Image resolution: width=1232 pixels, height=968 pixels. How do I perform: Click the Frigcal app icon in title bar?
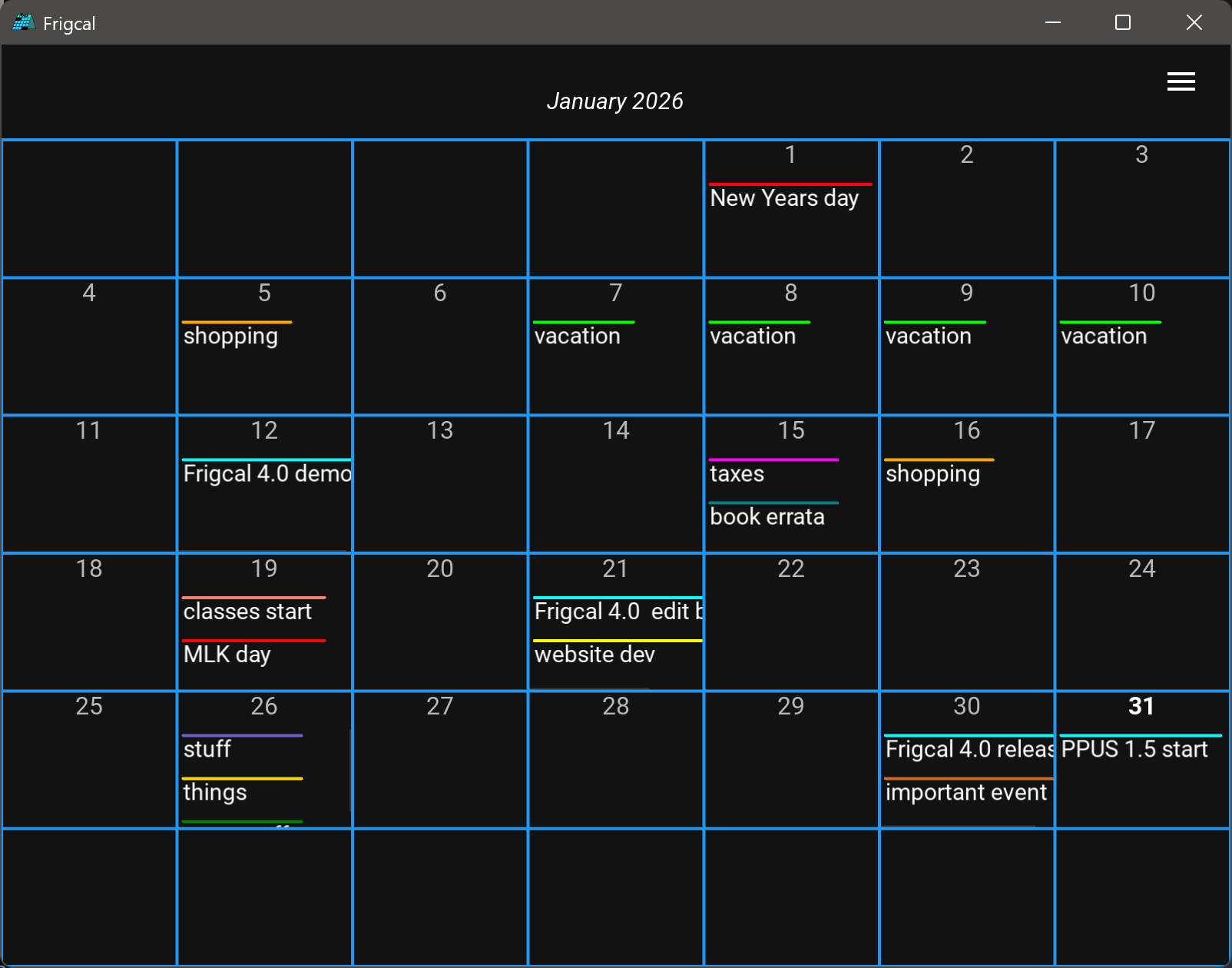[x=24, y=23]
